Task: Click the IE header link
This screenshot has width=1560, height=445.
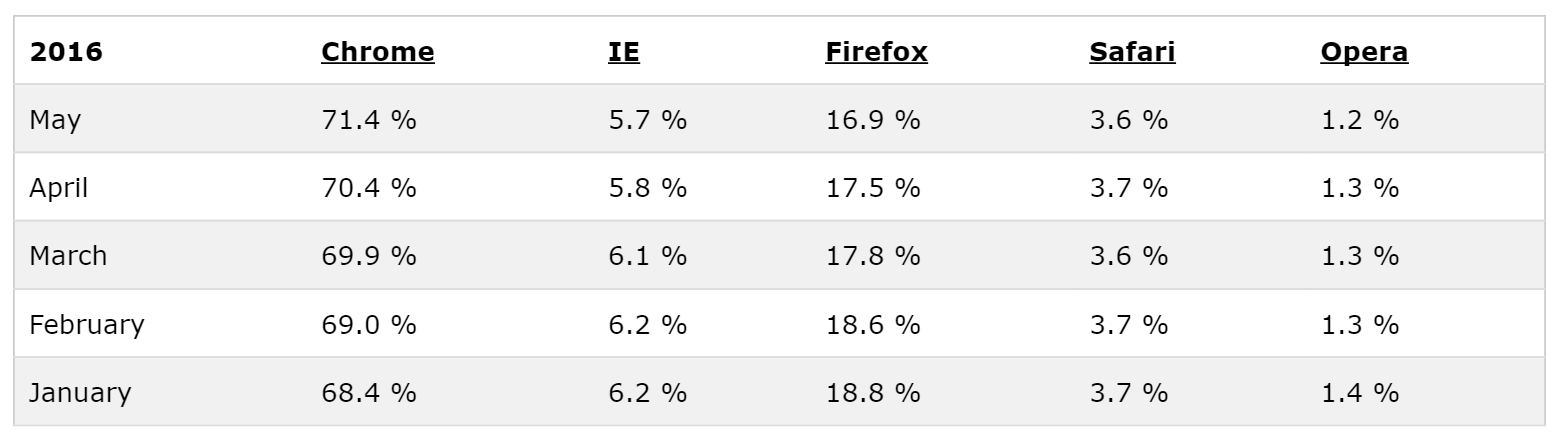Action: pyautogui.click(x=623, y=52)
